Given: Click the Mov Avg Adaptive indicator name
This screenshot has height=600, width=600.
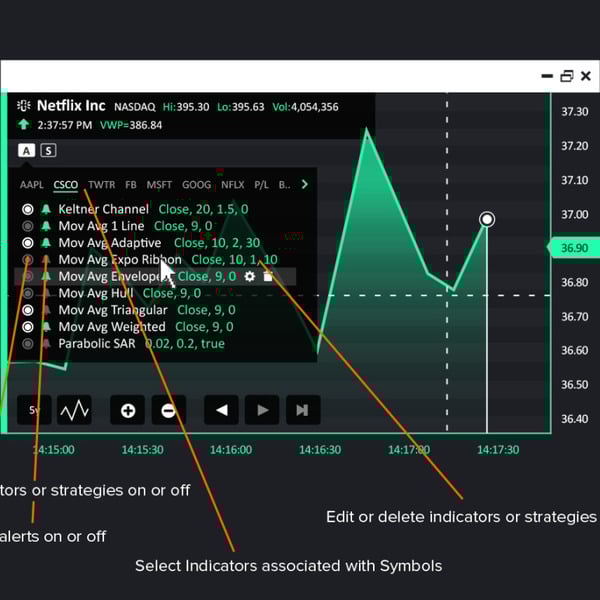Looking at the screenshot, I should click(110, 243).
